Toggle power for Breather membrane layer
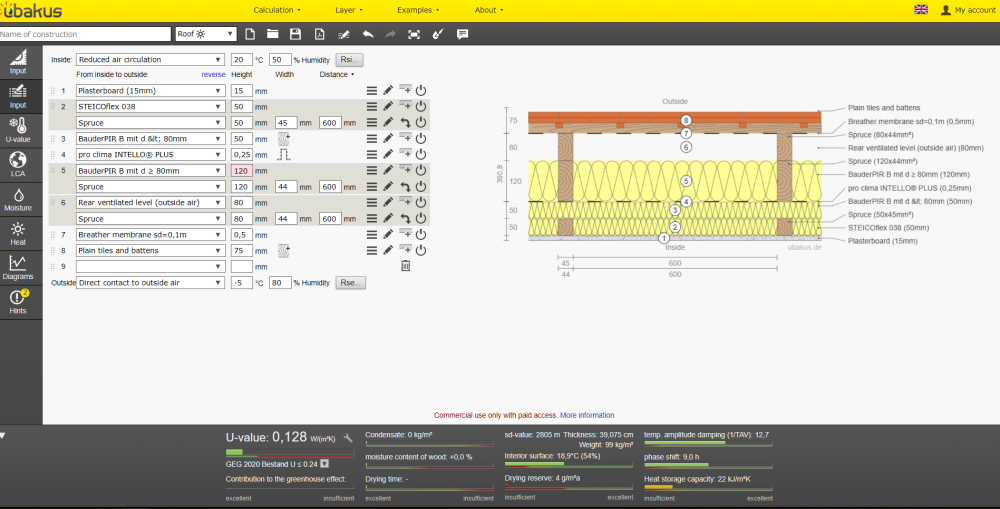This screenshot has width=1000, height=509. 421,234
